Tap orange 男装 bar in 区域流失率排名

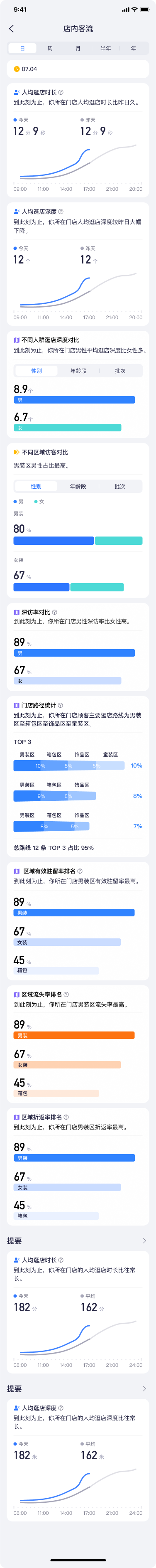(74, 1035)
